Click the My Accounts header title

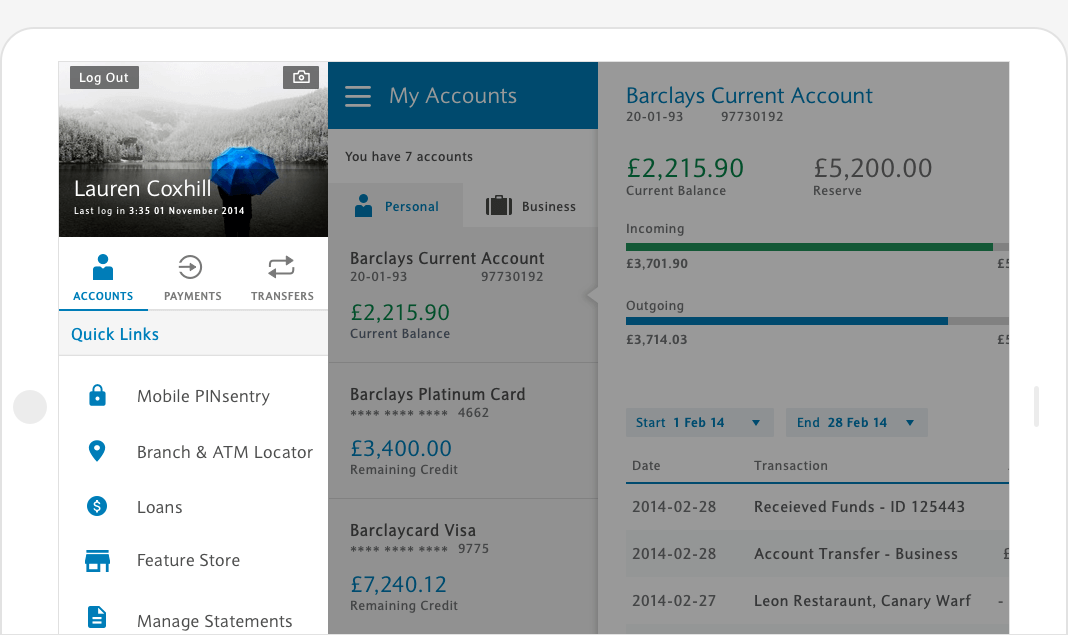453,96
